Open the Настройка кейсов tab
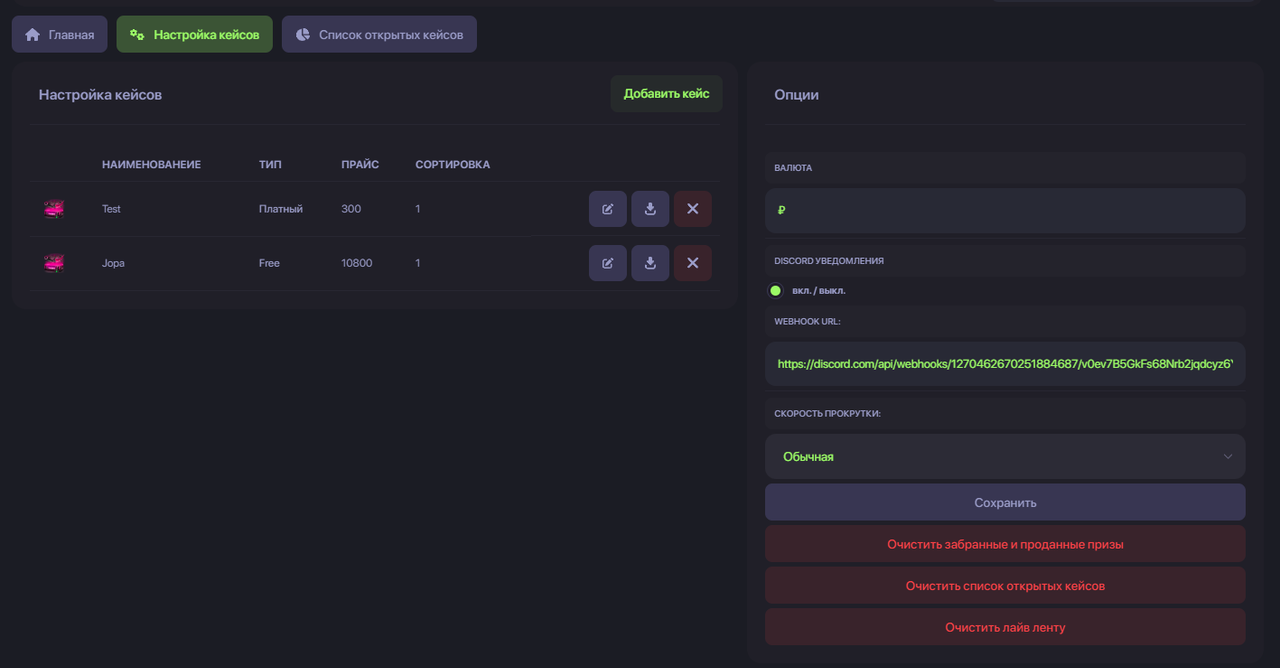1280x668 pixels. pos(194,34)
